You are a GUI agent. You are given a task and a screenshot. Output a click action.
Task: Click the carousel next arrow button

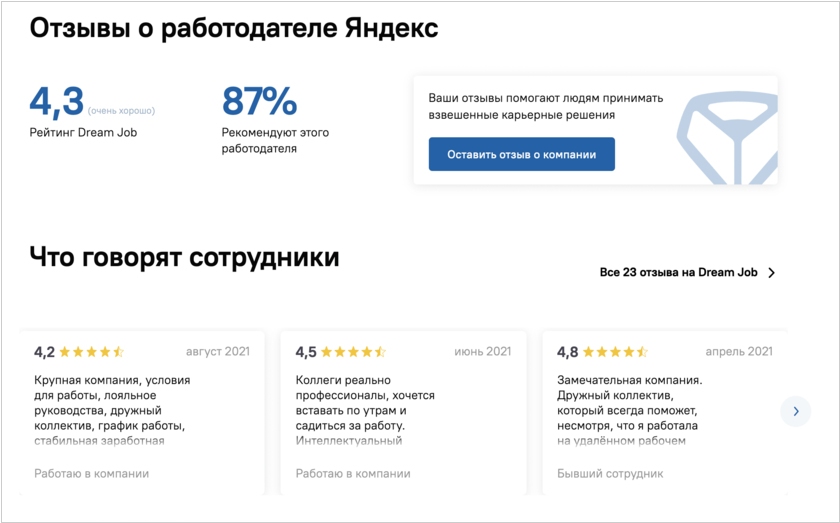pyautogui.click(x=796, y=411)
